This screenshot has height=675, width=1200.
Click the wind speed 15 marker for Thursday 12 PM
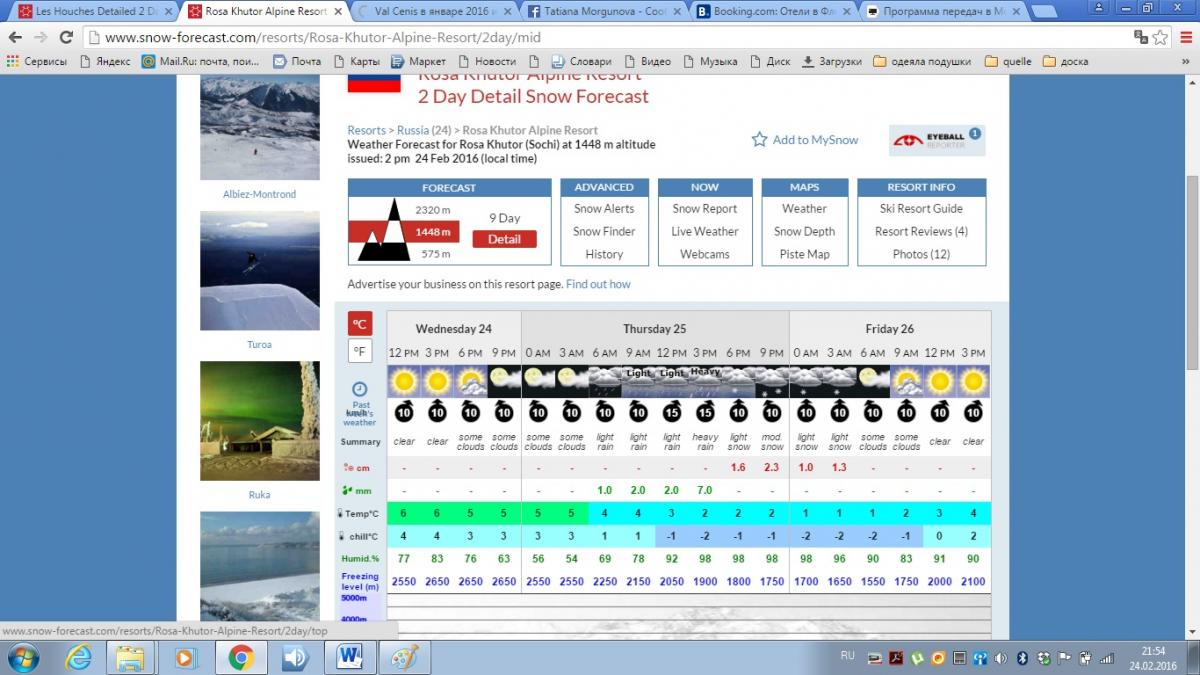coord(672,412)
